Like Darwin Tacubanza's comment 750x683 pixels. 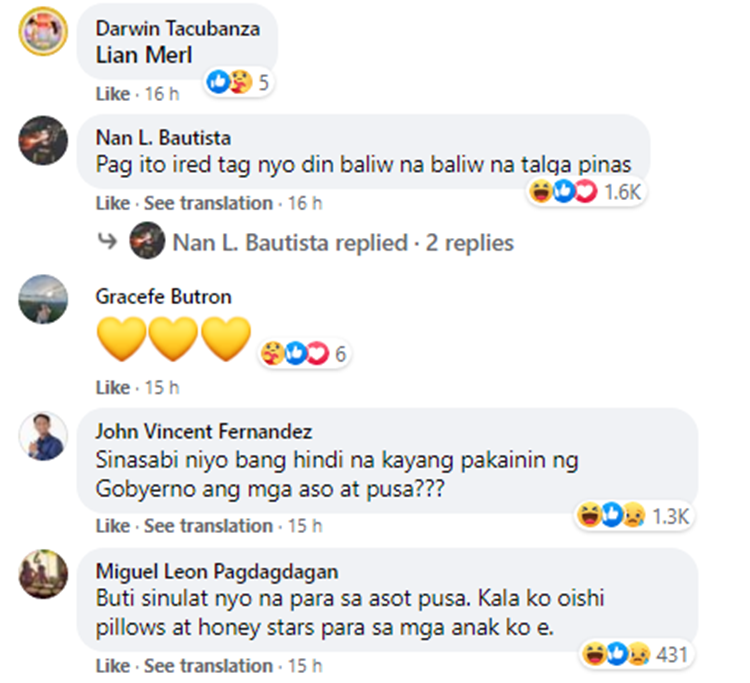pyautogui.click(x=112, y=94)
